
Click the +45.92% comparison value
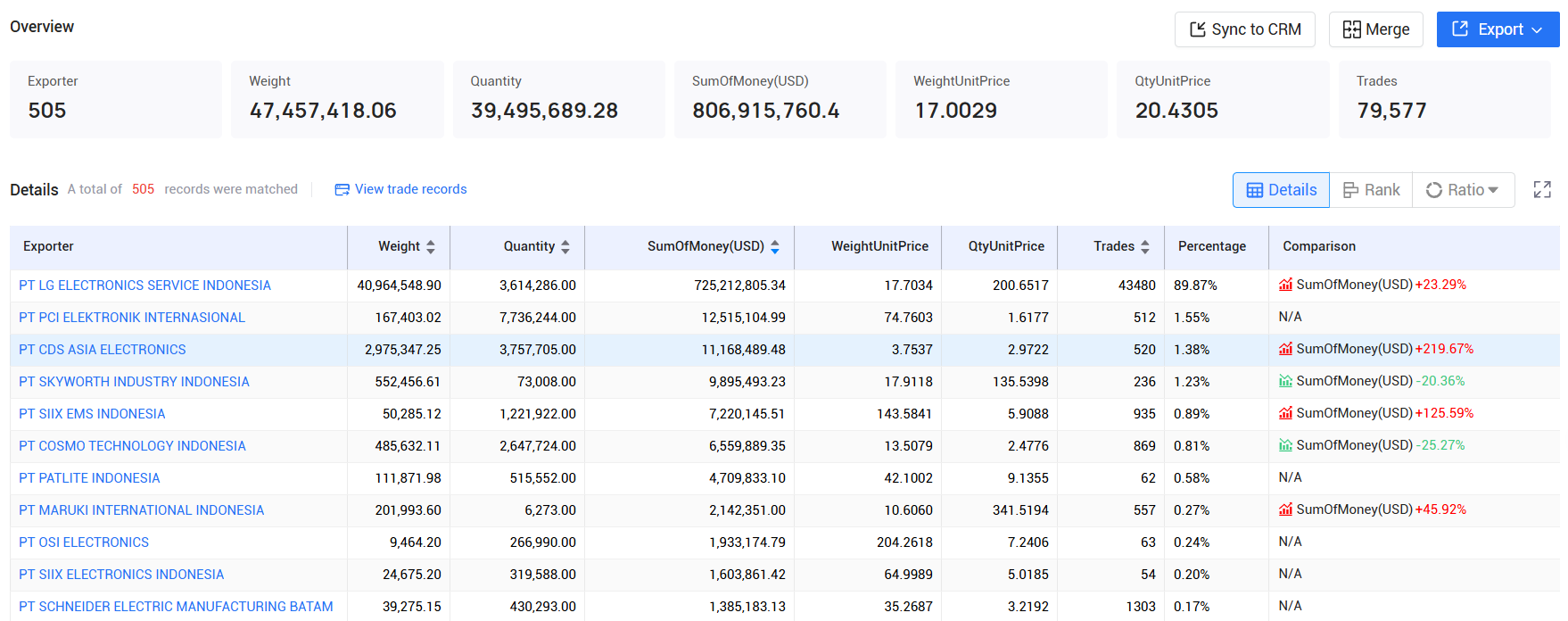click(1440, 509)
